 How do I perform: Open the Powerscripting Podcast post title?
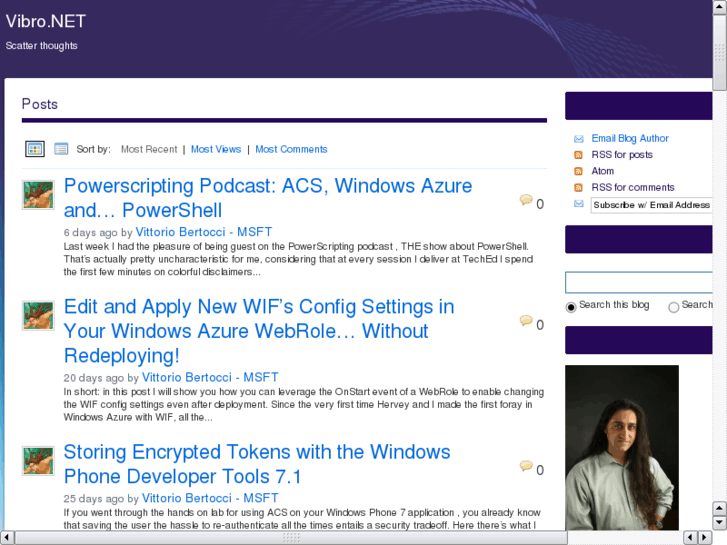[268, 198]
